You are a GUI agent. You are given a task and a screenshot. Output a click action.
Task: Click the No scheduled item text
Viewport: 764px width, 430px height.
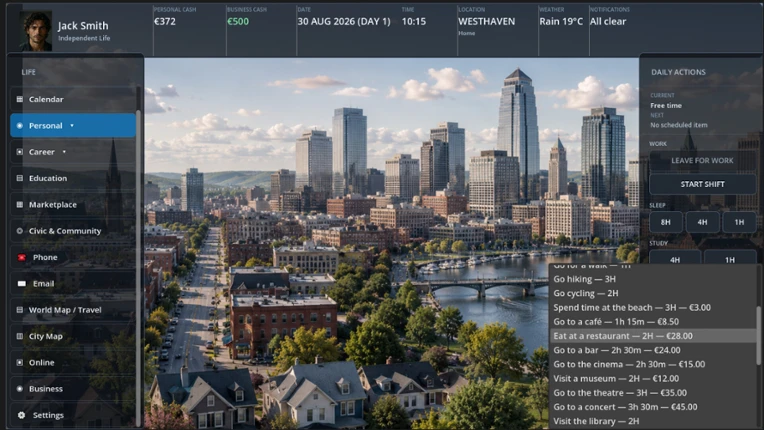click(x=679, y=125)
